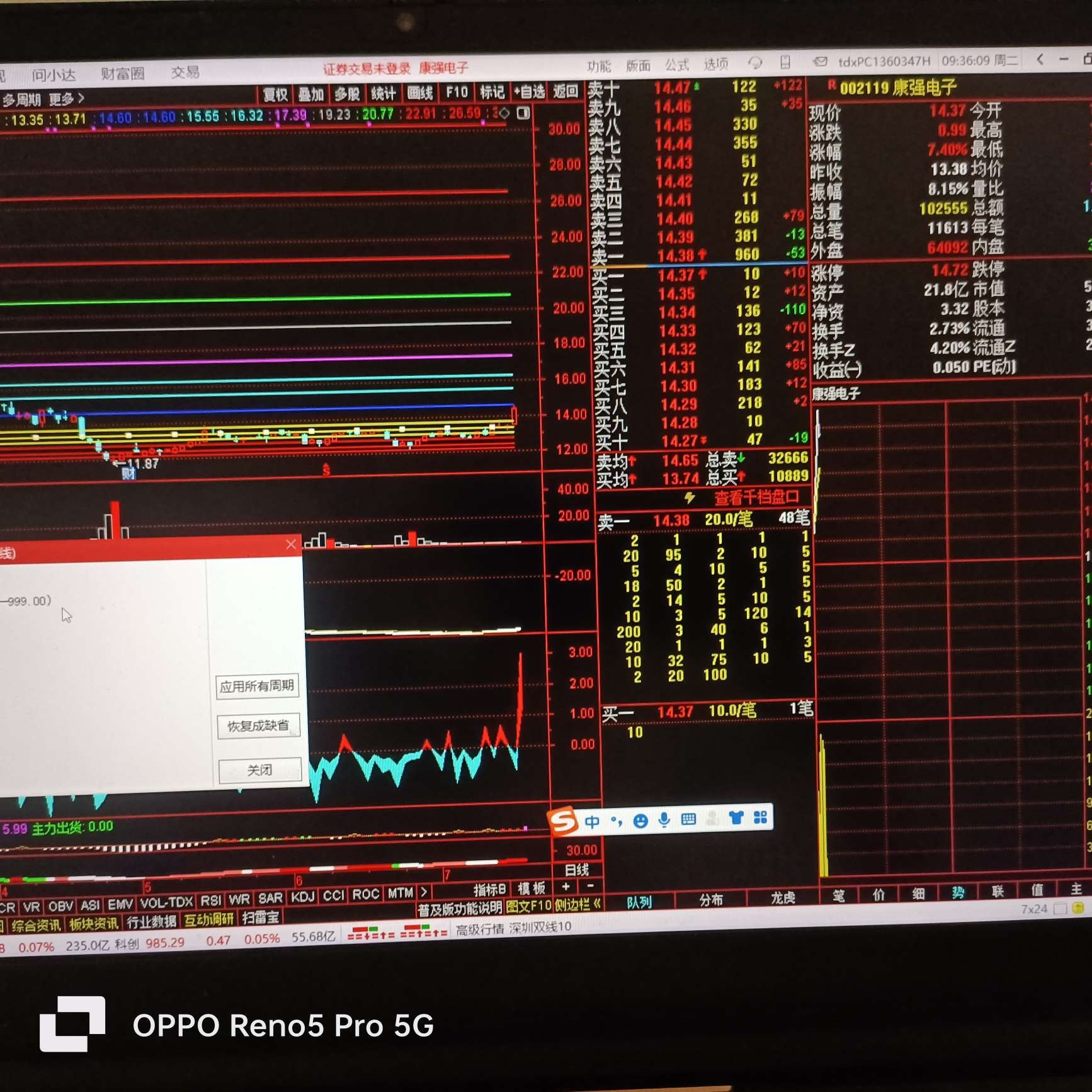Viewport: 1092px width, 1092px height.
Task: Select the RSI indicator tab
Action: [x=211, y=901]
